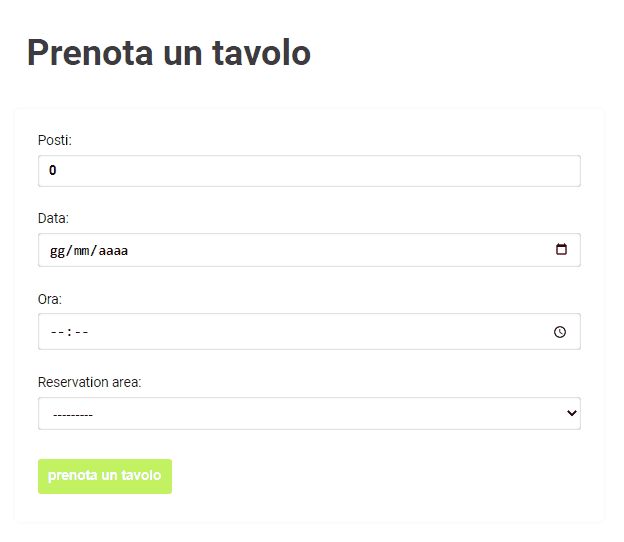Screen dimensions: 624x542
Task: Open the calendar picker icon
Action: tap(561, 250)
